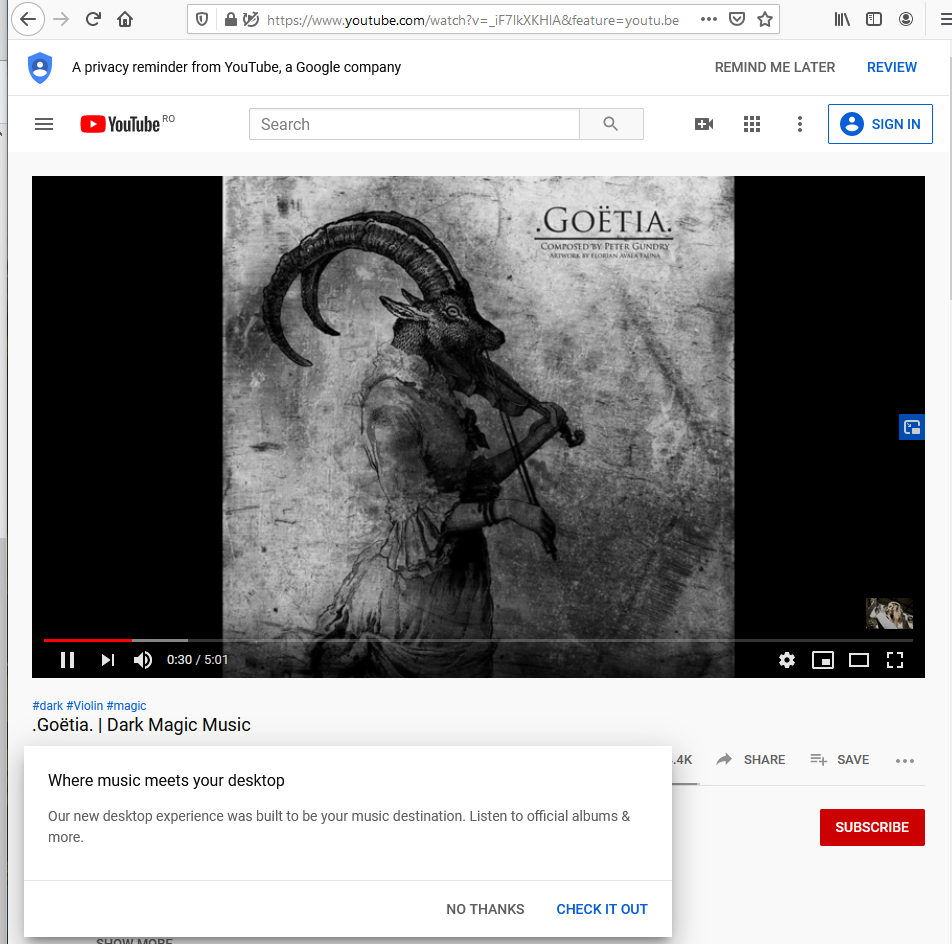Create a video with the camera icon
952x944 pixels.
tap(704, 124)
